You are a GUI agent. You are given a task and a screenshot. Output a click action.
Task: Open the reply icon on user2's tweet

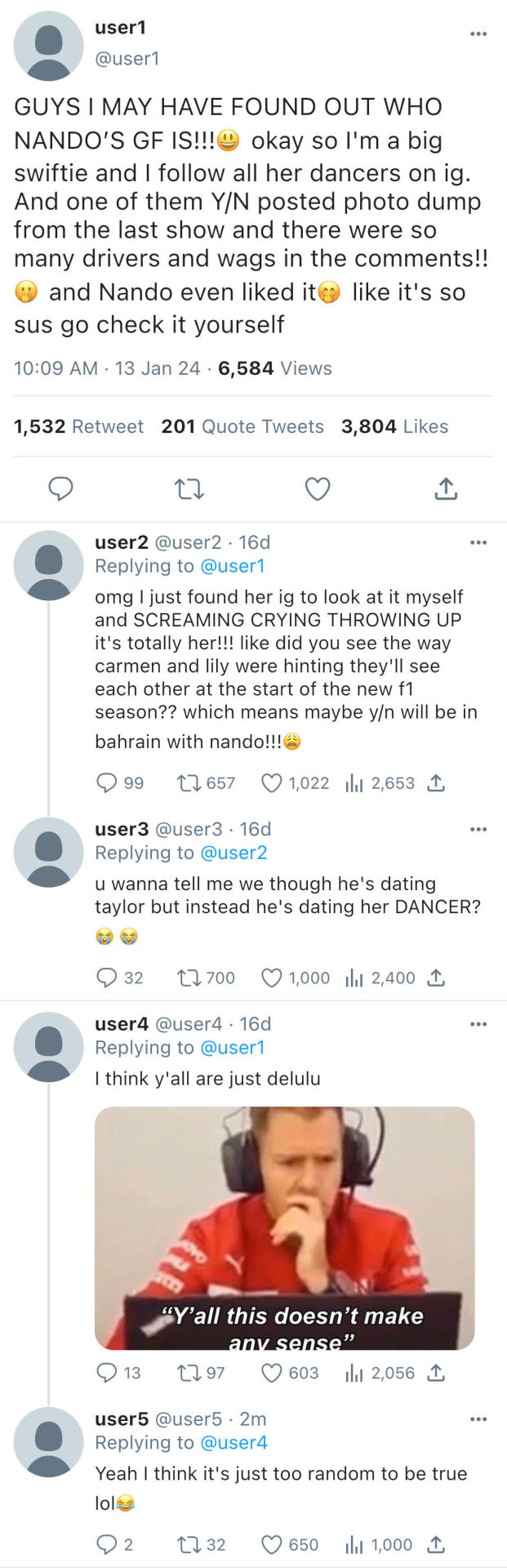[x=107, y=783]
